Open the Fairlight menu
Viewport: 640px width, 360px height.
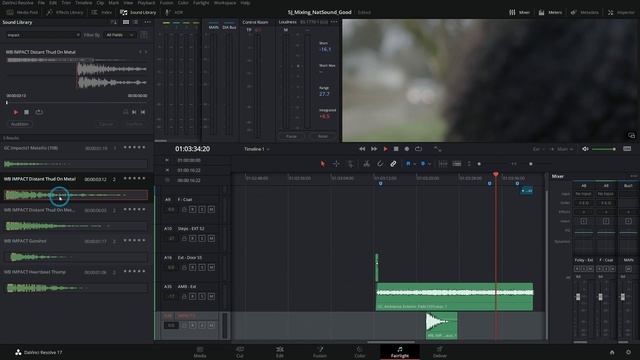pos(201,3)
